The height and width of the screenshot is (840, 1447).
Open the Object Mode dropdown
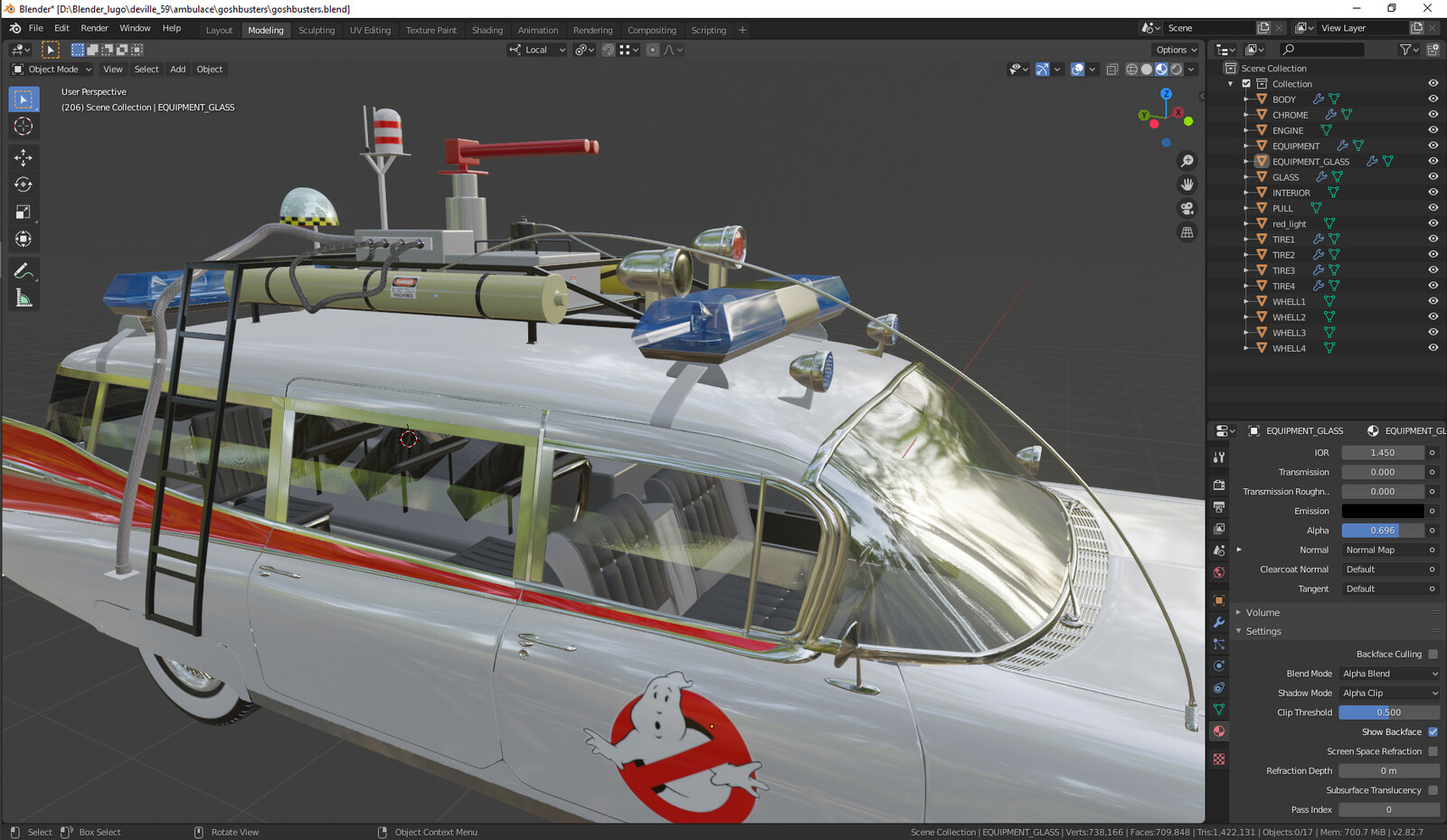(x=52, y=70)
